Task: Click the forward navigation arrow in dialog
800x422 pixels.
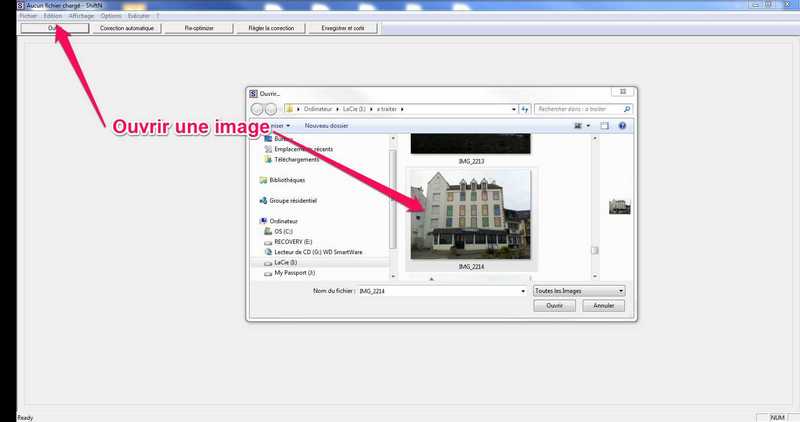Action: click(271, 109)
